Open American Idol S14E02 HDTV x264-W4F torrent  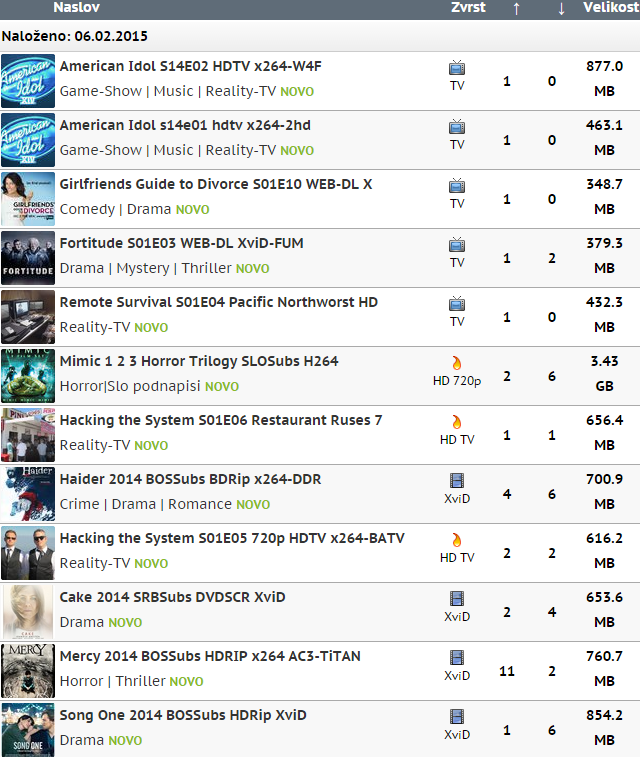click(191, 66)
